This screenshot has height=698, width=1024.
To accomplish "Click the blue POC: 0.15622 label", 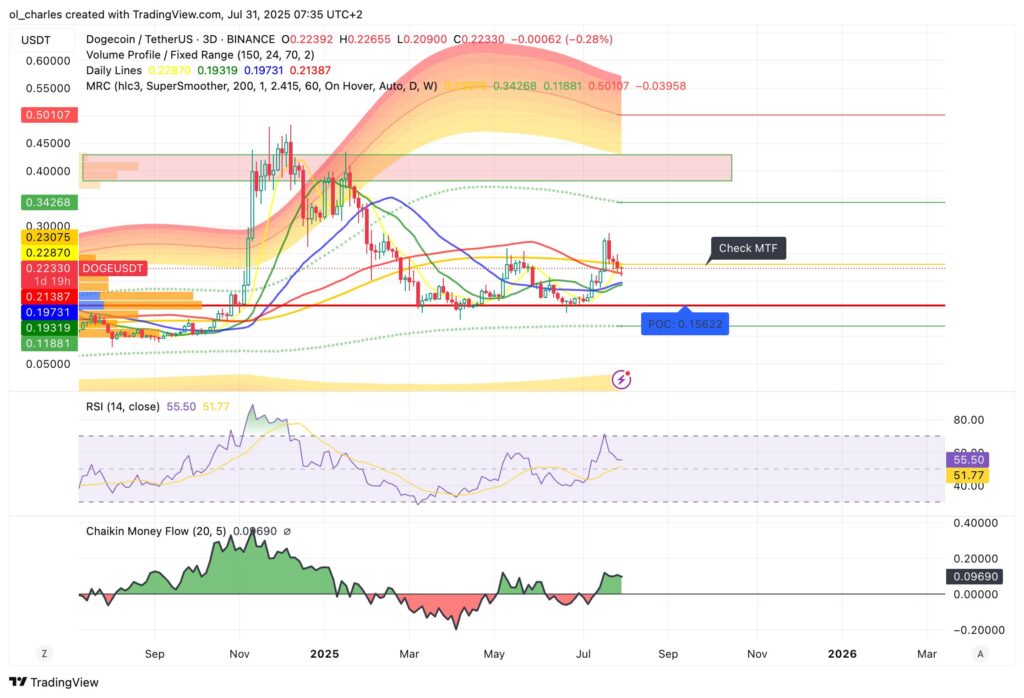I will pos(684,323).
